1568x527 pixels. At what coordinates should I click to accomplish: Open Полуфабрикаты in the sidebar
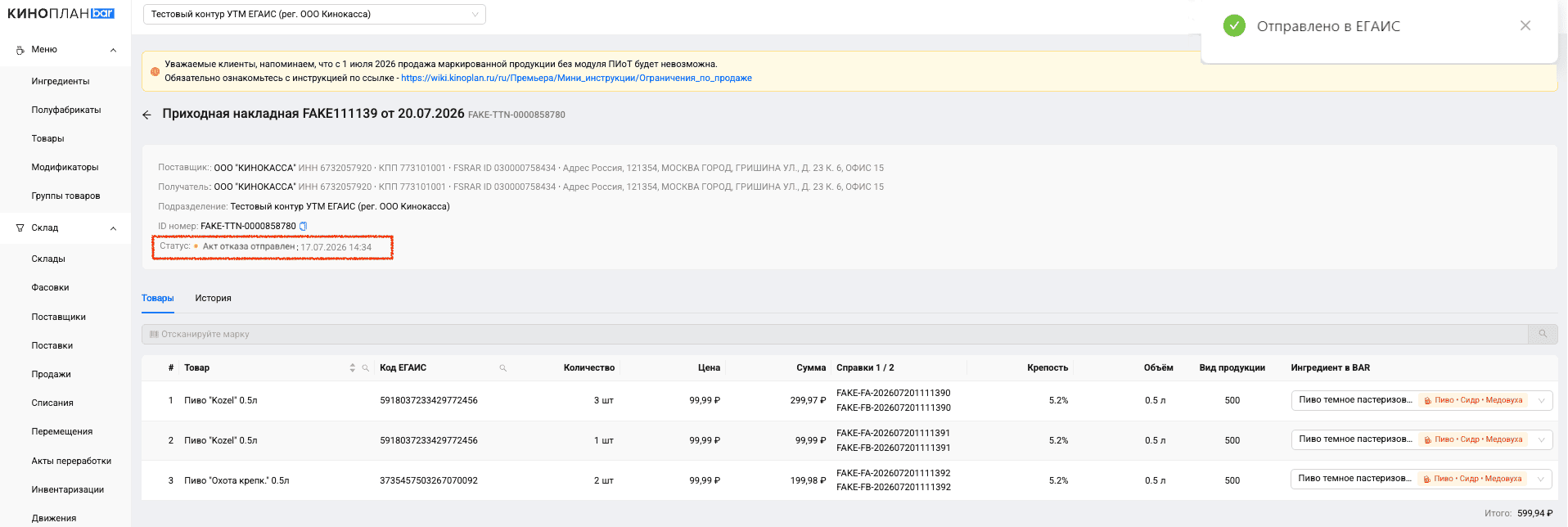(x=66, y=110)
